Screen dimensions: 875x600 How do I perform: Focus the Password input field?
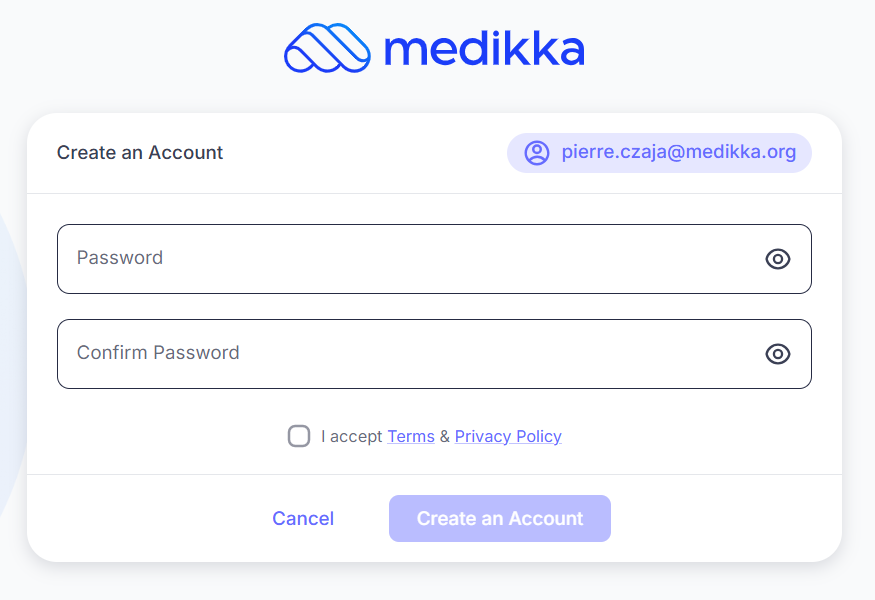pos(400,259)
